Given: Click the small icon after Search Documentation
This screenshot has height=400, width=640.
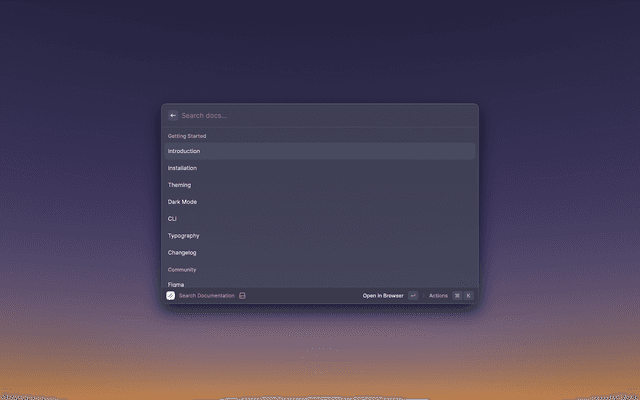Looking at the screenshot, I should (242, 296).
